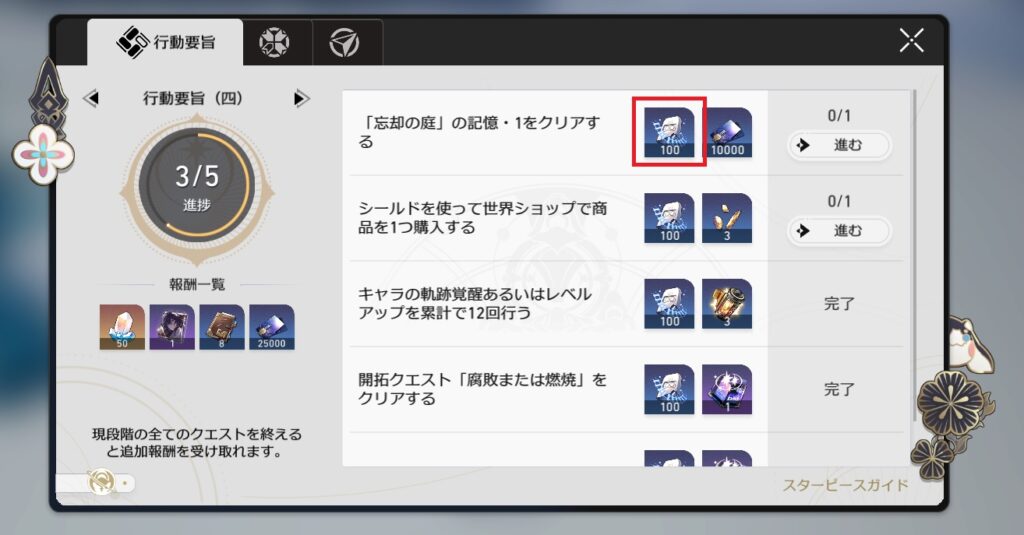Click 進む for 世界ショップ purchase quest

point(839,231)
